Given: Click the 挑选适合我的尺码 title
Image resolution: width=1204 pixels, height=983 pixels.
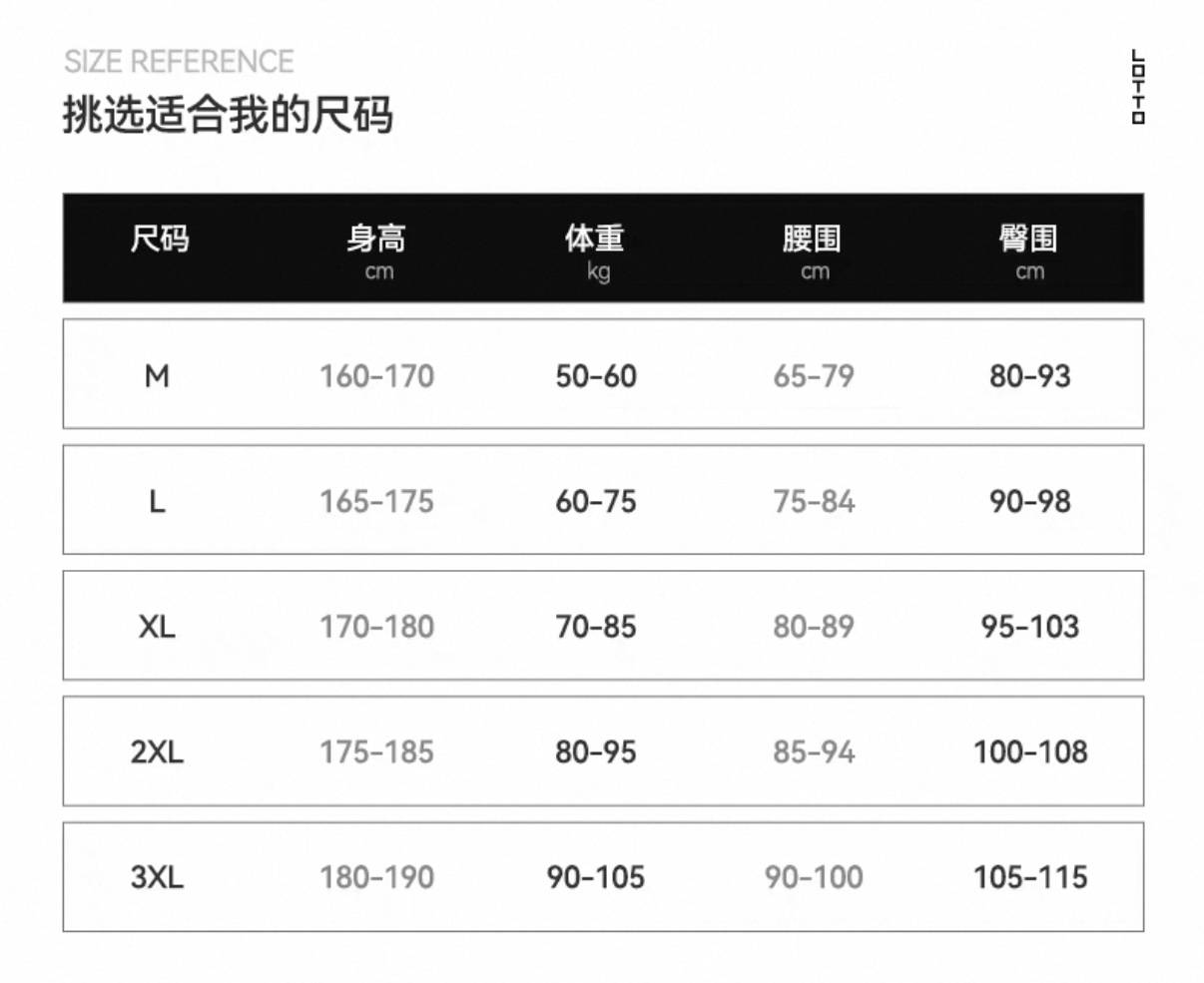Looking at the screenshot, I should tap(229, 115).
